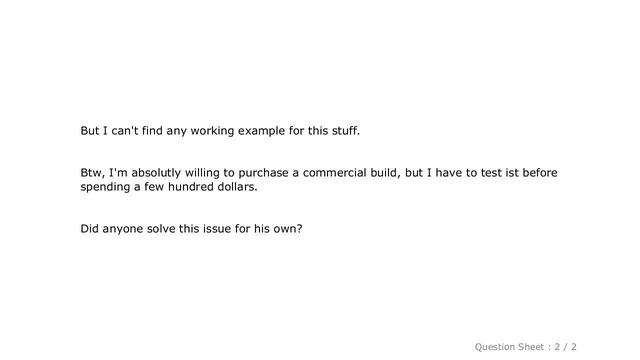The width and height of the screenshot is (640, 360).
Task: Click the 'Question Sheet' footer label
Action: pyautogui.click(x=509, y=347)
